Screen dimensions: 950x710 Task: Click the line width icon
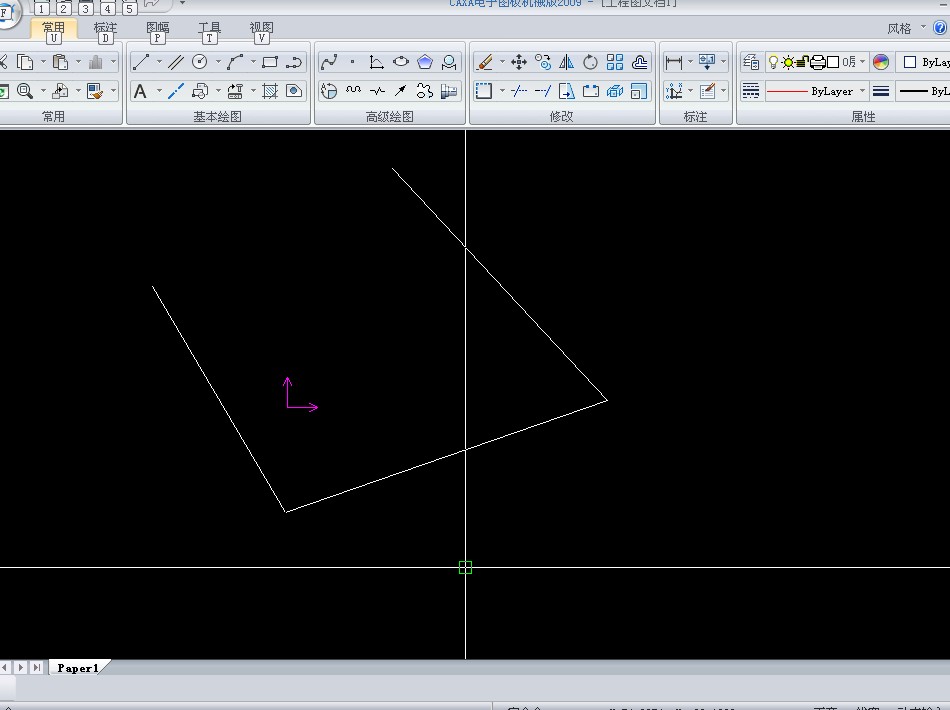pos(881,91)
